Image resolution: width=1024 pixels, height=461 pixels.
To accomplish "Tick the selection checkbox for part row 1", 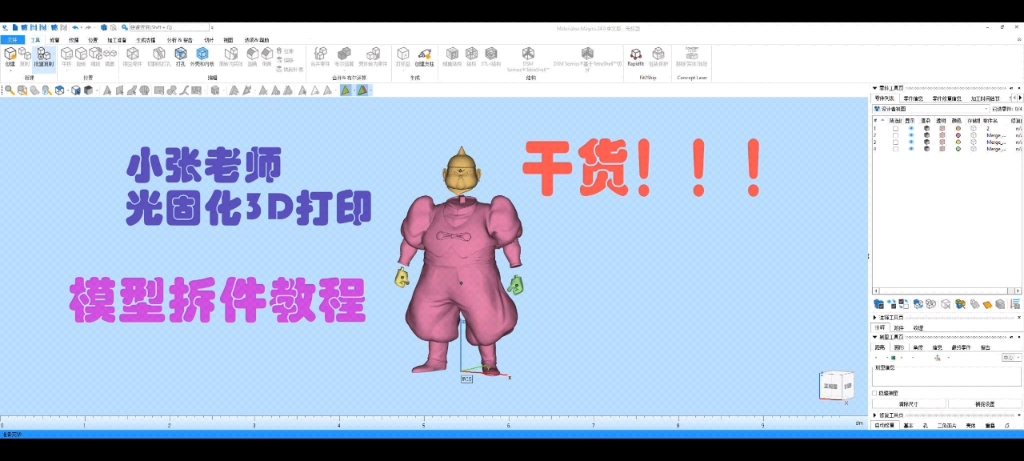I will (895, 129).
